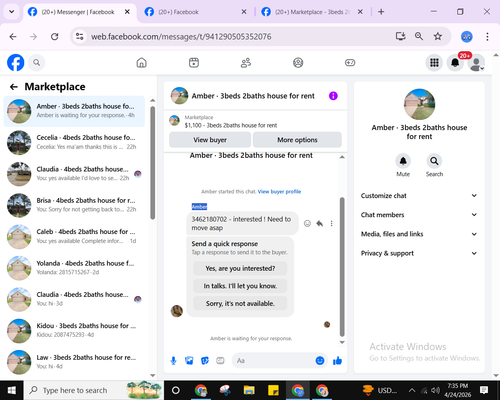
Task: Expand Customize chat section
Action: 419,196
